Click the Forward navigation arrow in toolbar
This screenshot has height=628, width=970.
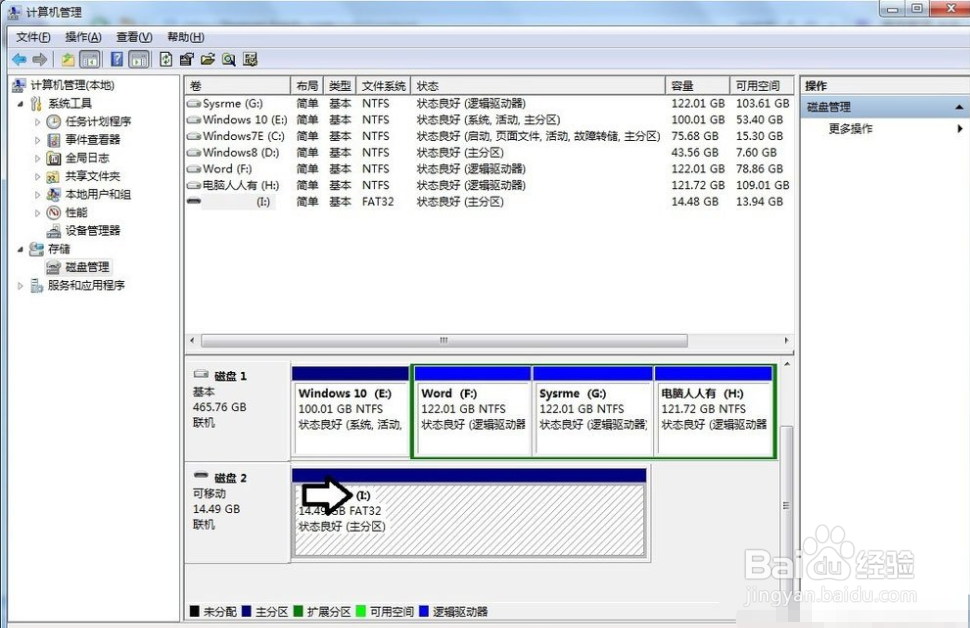pos(40,59)
